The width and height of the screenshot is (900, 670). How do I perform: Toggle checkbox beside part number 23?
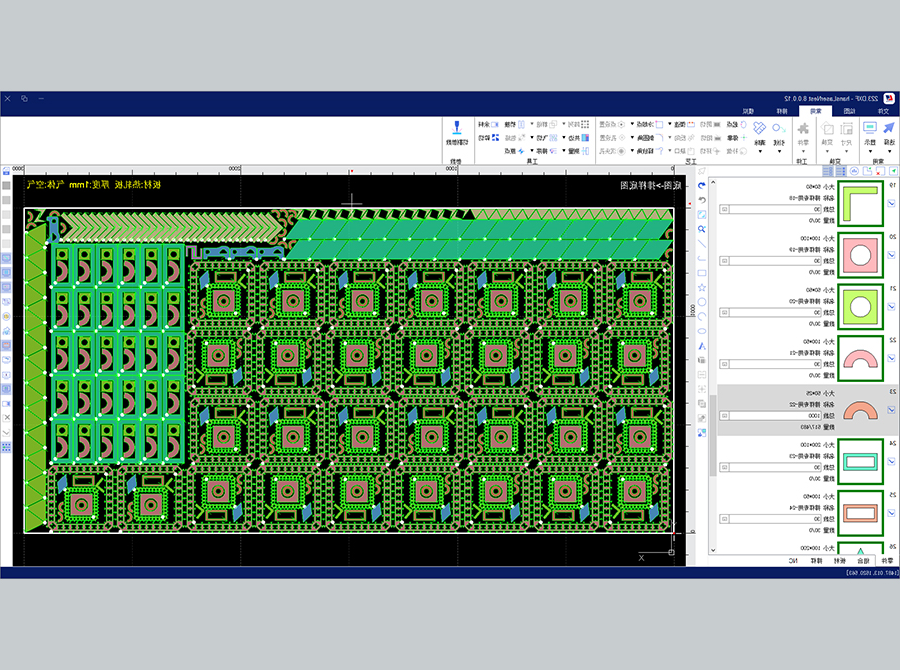tap(891, 409)
